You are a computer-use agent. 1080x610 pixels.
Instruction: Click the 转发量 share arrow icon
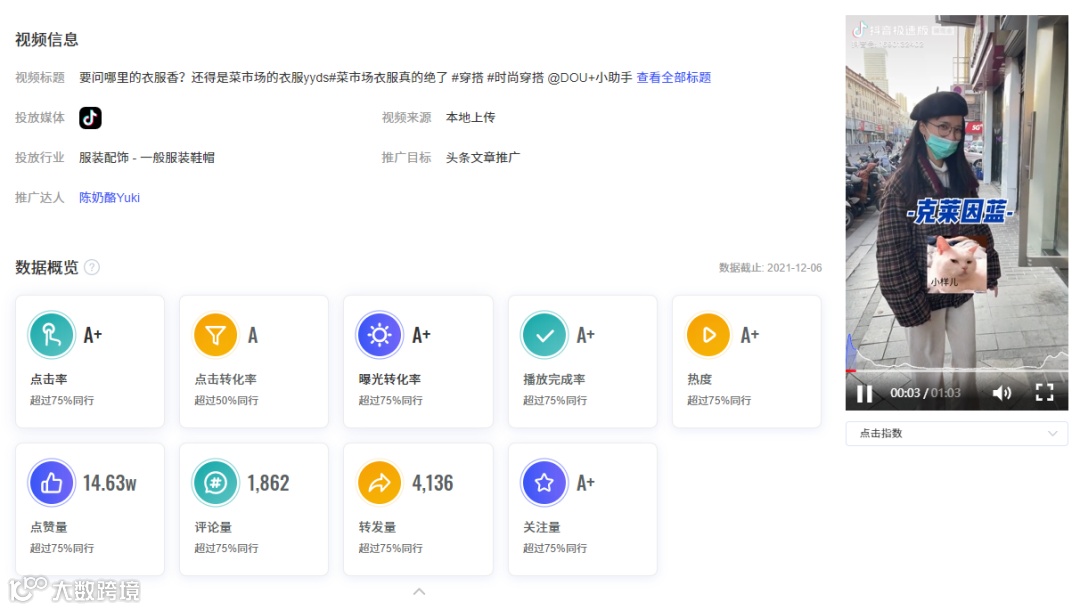coord(380,482)
